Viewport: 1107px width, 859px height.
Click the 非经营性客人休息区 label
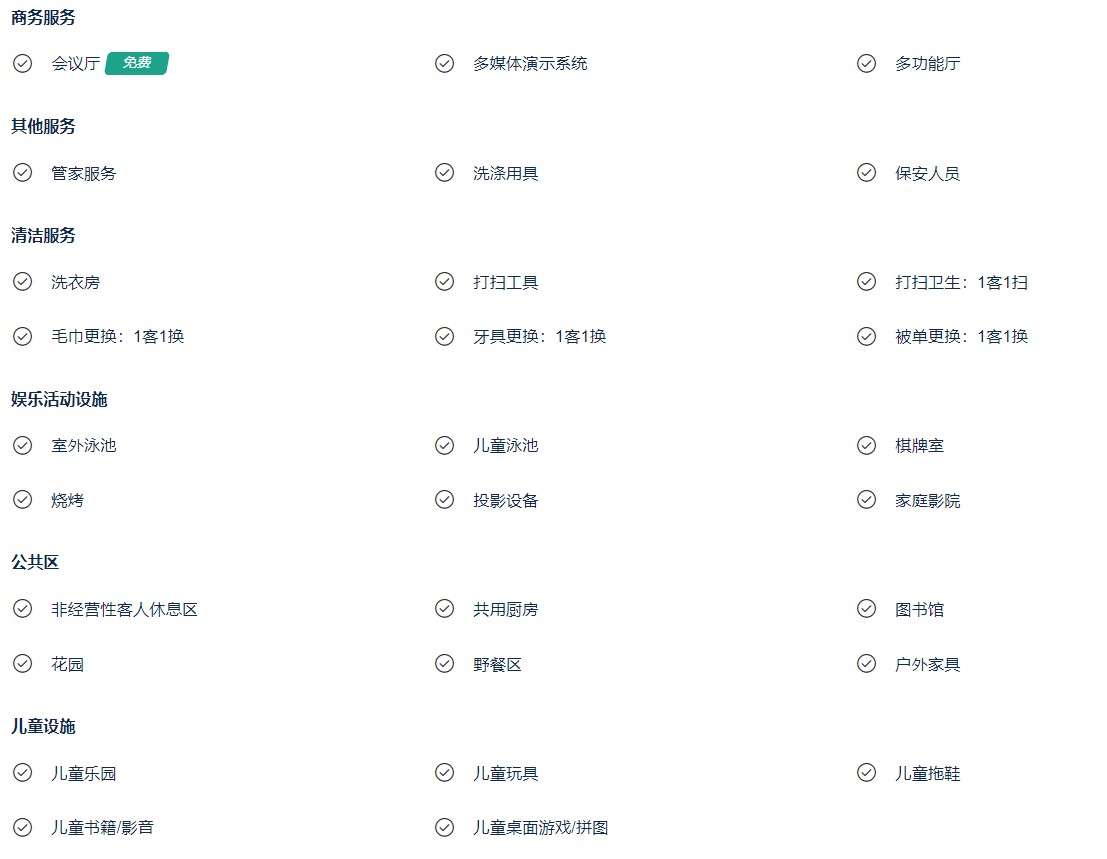pos(124,609)
